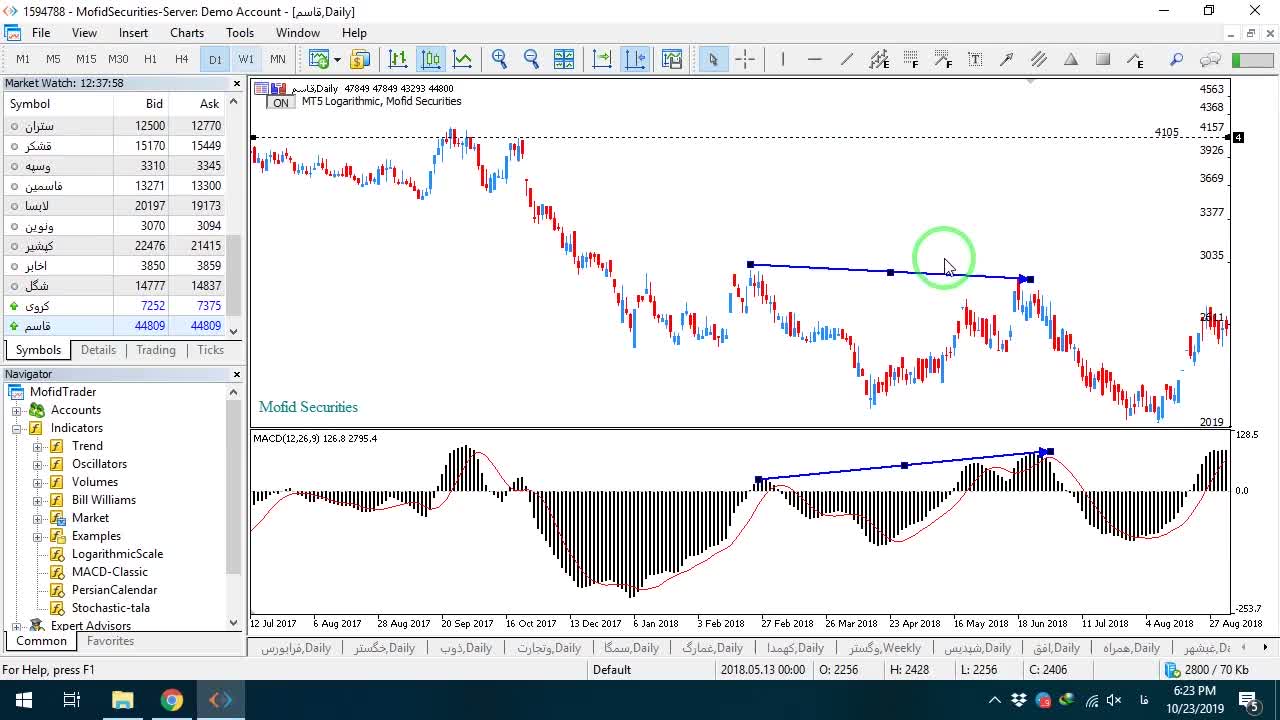Select the Stochastic-tala indicator
This screenshot has height=720, width=1280.
point(111,608)
